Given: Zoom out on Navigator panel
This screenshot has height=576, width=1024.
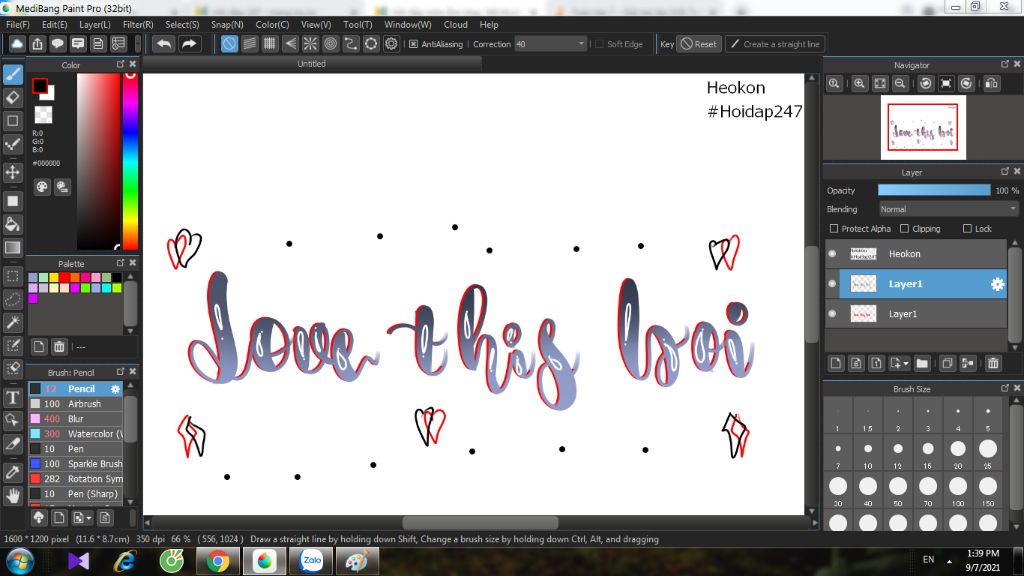Looking at the screenshot, I should 900,84.
